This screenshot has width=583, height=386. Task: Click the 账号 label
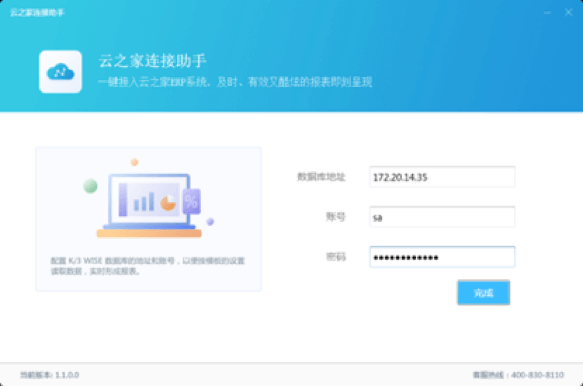click(336, 217)
